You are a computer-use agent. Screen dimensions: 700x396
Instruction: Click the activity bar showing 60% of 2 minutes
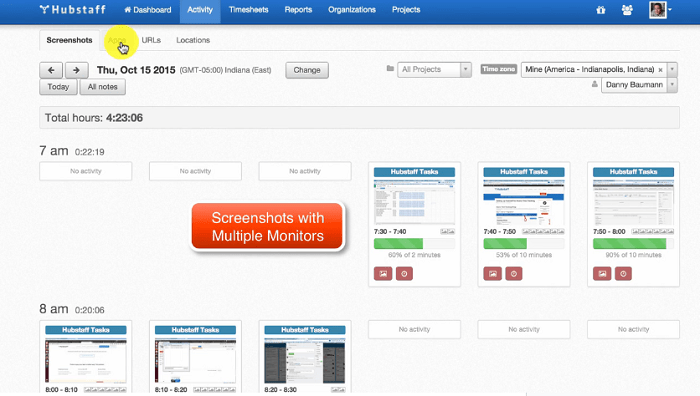coord(414,243)
